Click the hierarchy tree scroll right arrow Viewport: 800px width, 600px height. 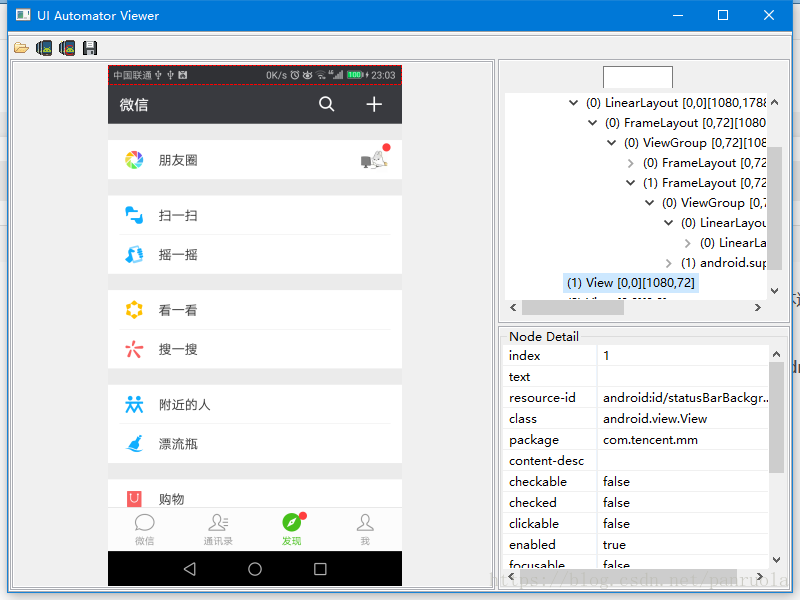click(x=758, y=307)
